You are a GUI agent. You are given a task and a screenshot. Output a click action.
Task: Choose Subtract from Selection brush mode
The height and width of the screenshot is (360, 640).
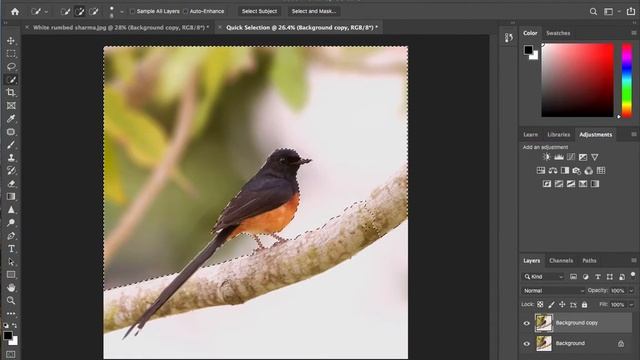[94, 11]
